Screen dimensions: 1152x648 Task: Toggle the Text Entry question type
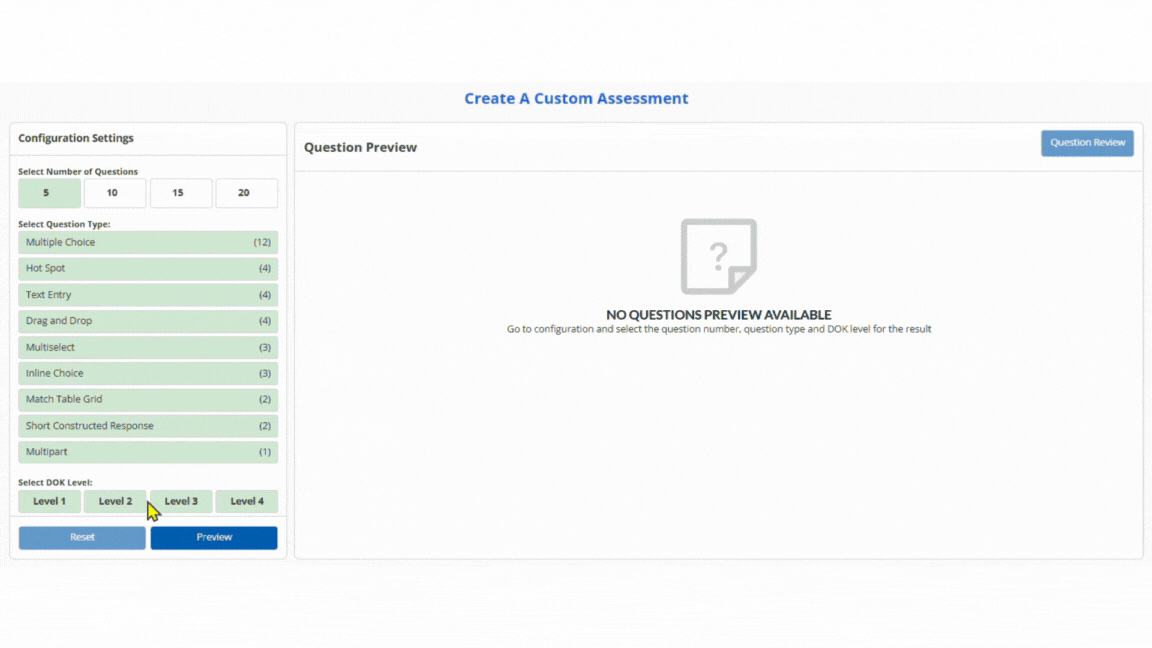pos(148,295)
